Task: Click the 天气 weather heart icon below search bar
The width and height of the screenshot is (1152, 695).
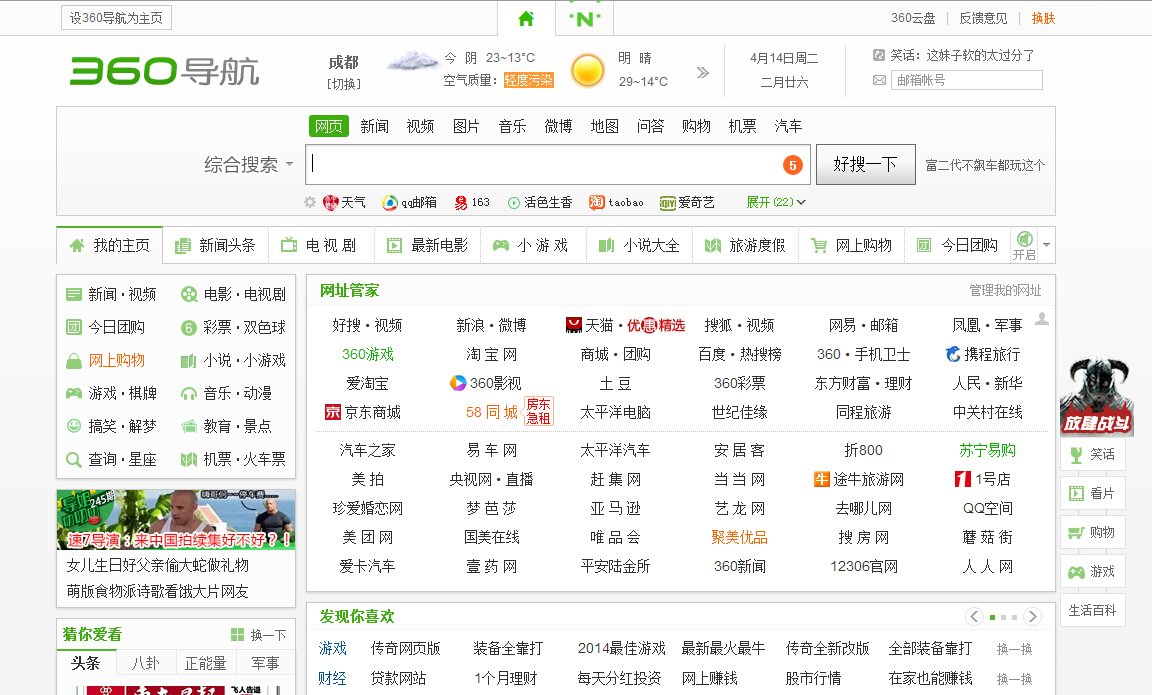Action: pyautogui.click(x=330, y=201)
